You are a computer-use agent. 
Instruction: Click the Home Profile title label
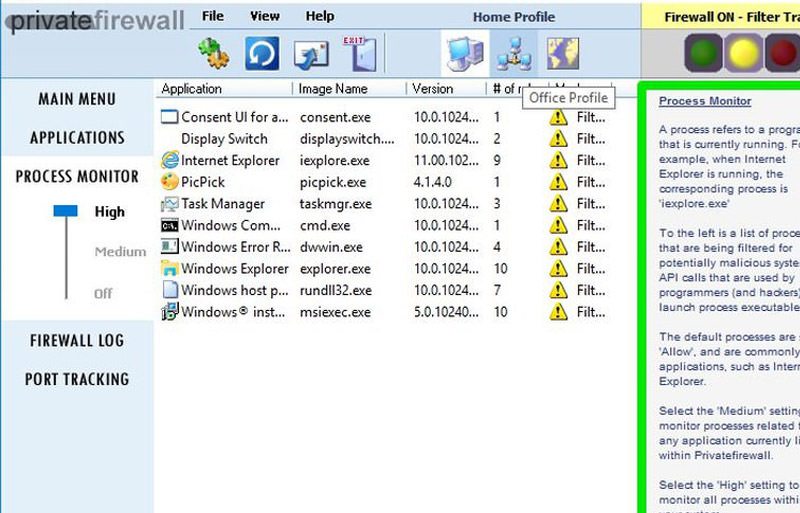coord(514,17)
